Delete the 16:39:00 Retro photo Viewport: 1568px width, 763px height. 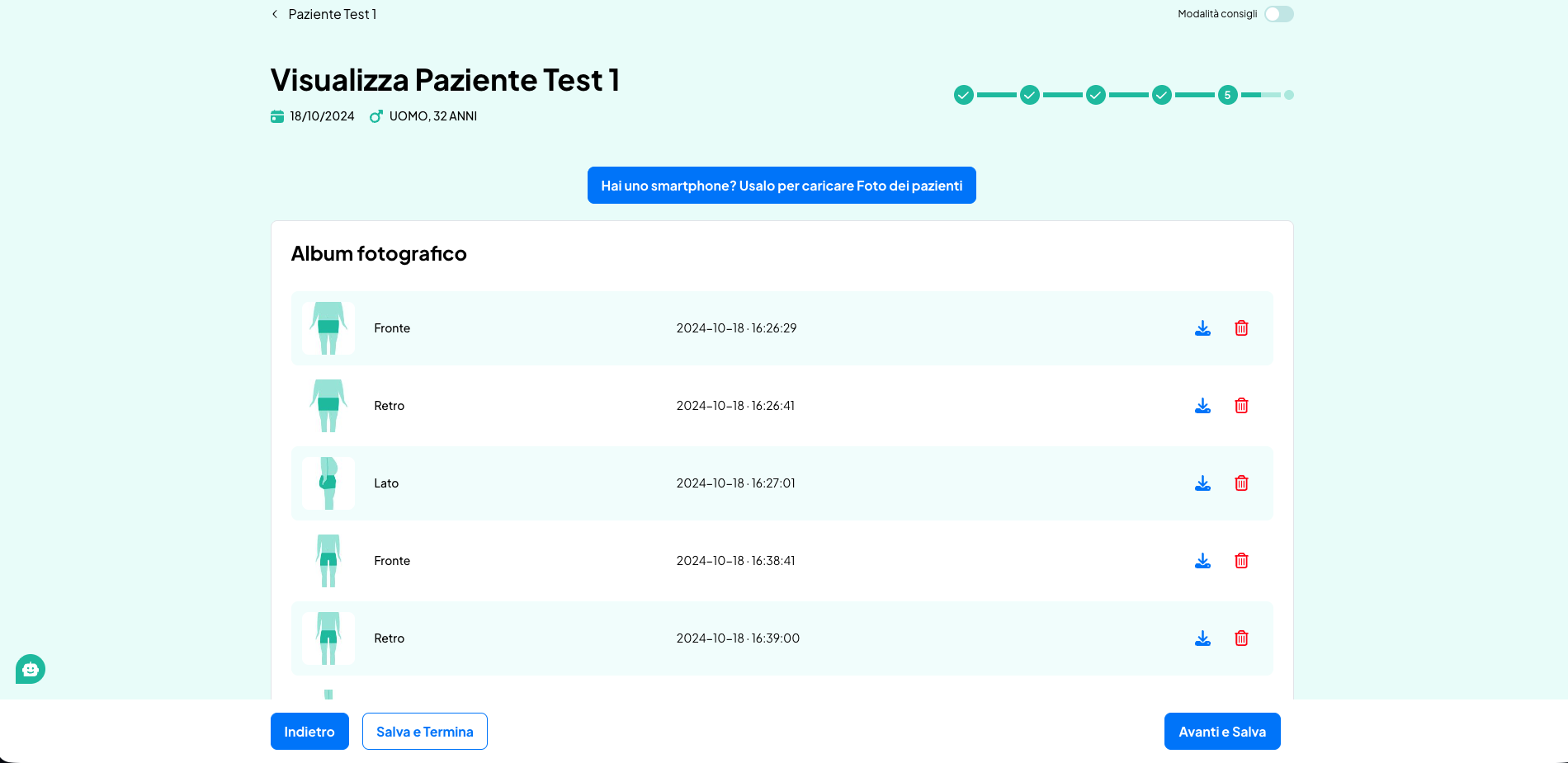tap(1241, 638)
